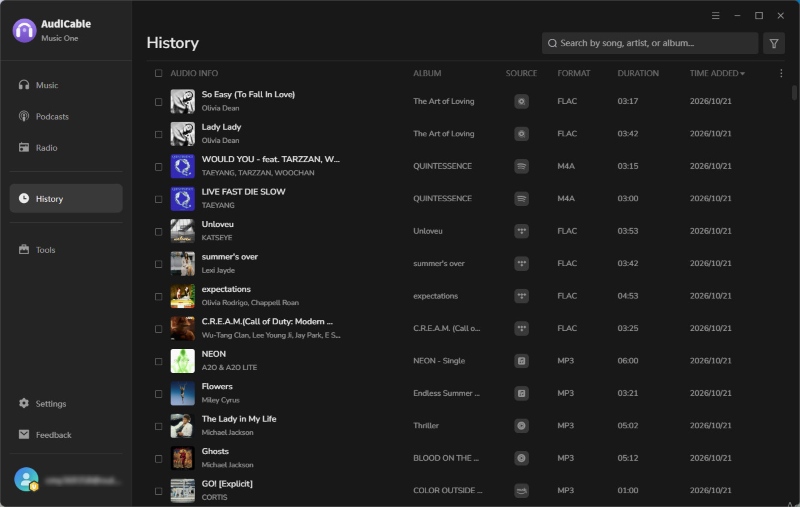Check the Unloveu row checkbox

pos(159,232)
